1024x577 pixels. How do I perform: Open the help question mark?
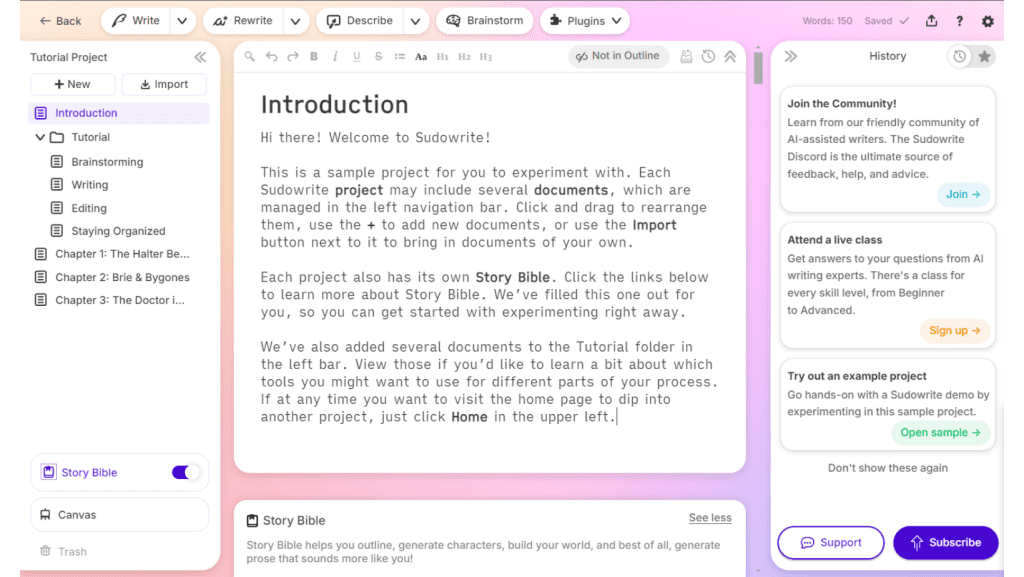point(959,21)
